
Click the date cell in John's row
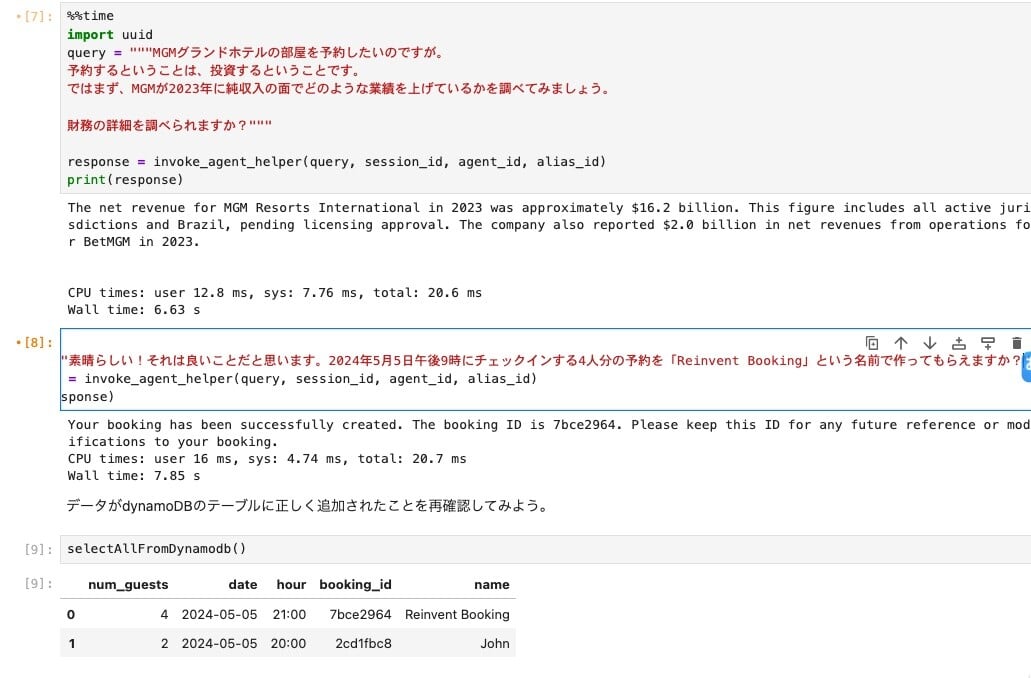tap(220, 643)
